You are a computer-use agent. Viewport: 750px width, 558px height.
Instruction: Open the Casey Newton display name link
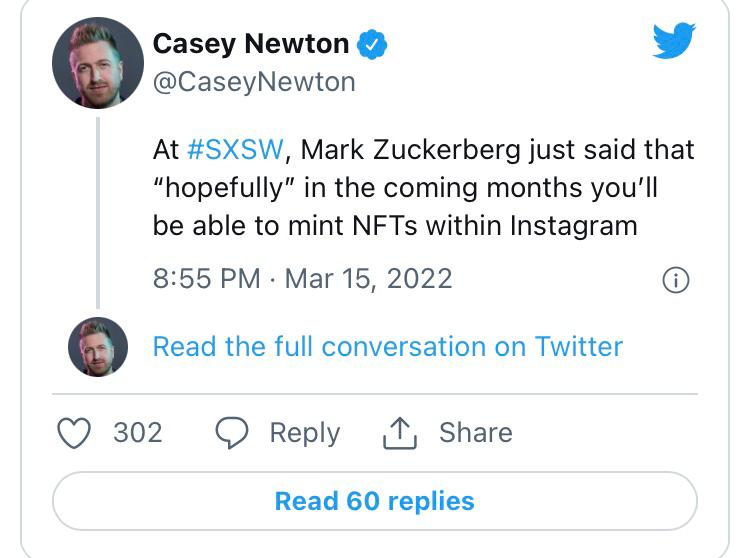point(250,44)
